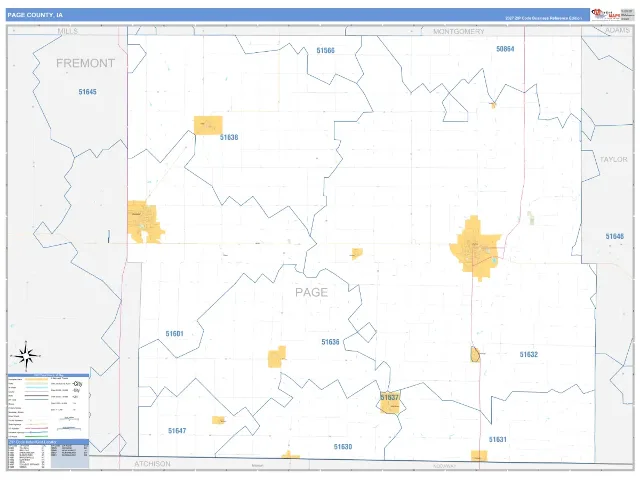
Task: Click ZIP code label 50864
Action: click(x=505, y=49)
